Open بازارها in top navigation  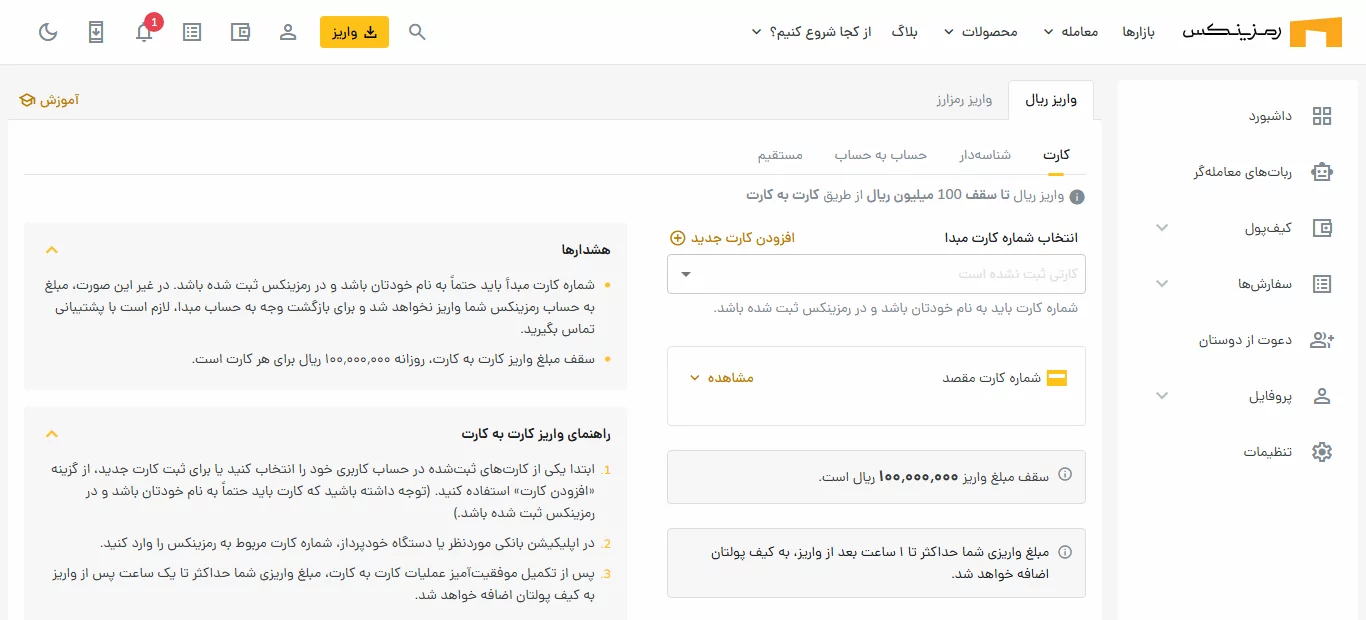click(1138, 32)
